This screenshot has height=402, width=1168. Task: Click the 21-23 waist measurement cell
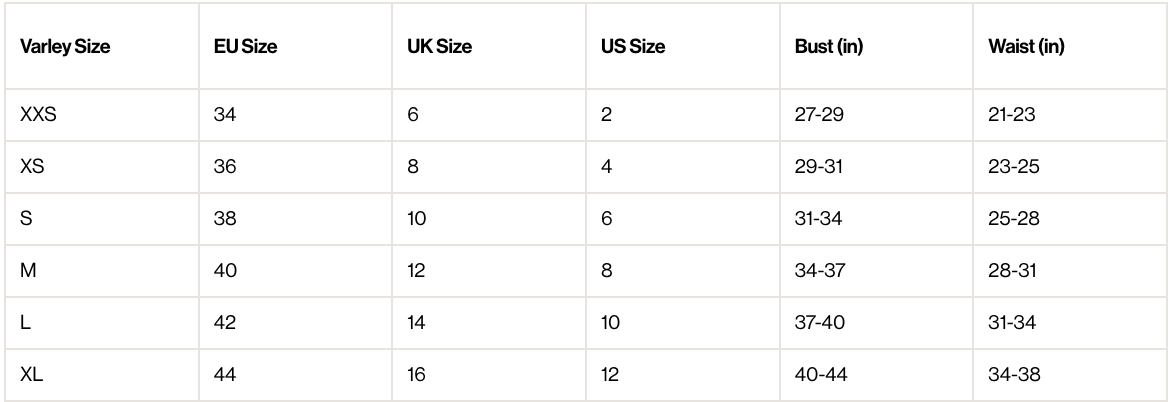pyautogui.click(x=1011, y=114)
